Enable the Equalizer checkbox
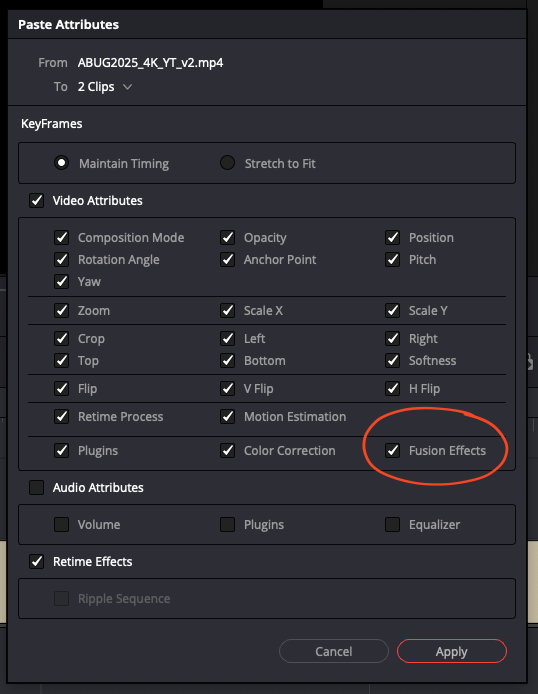This screenshot has height=694, width=538. [x=392, y=524]
